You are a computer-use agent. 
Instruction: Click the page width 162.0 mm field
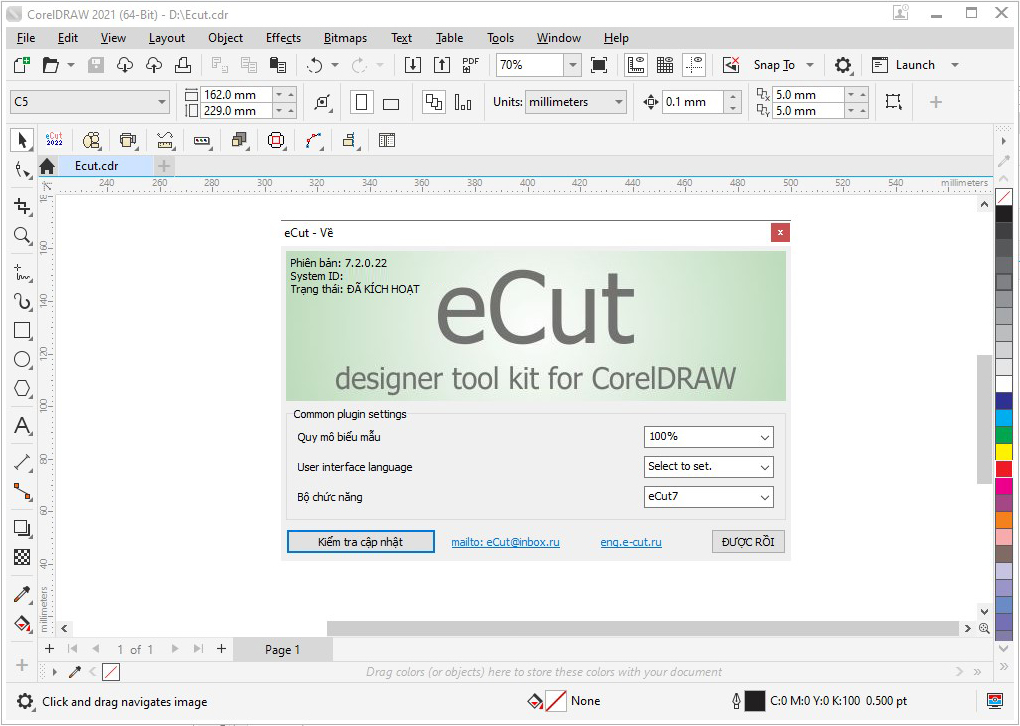237,94
